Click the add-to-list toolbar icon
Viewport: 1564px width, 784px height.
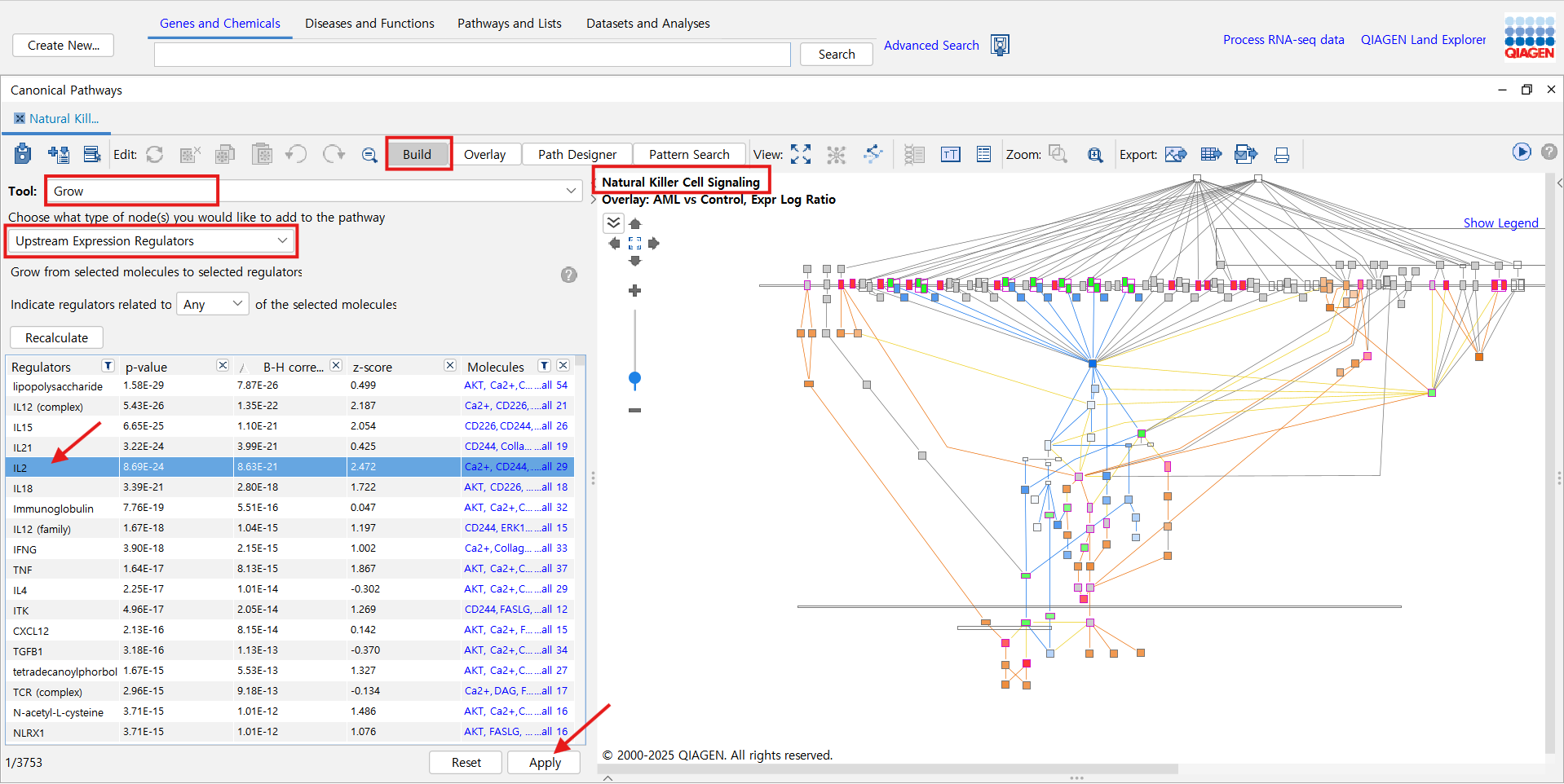(59, 154)
